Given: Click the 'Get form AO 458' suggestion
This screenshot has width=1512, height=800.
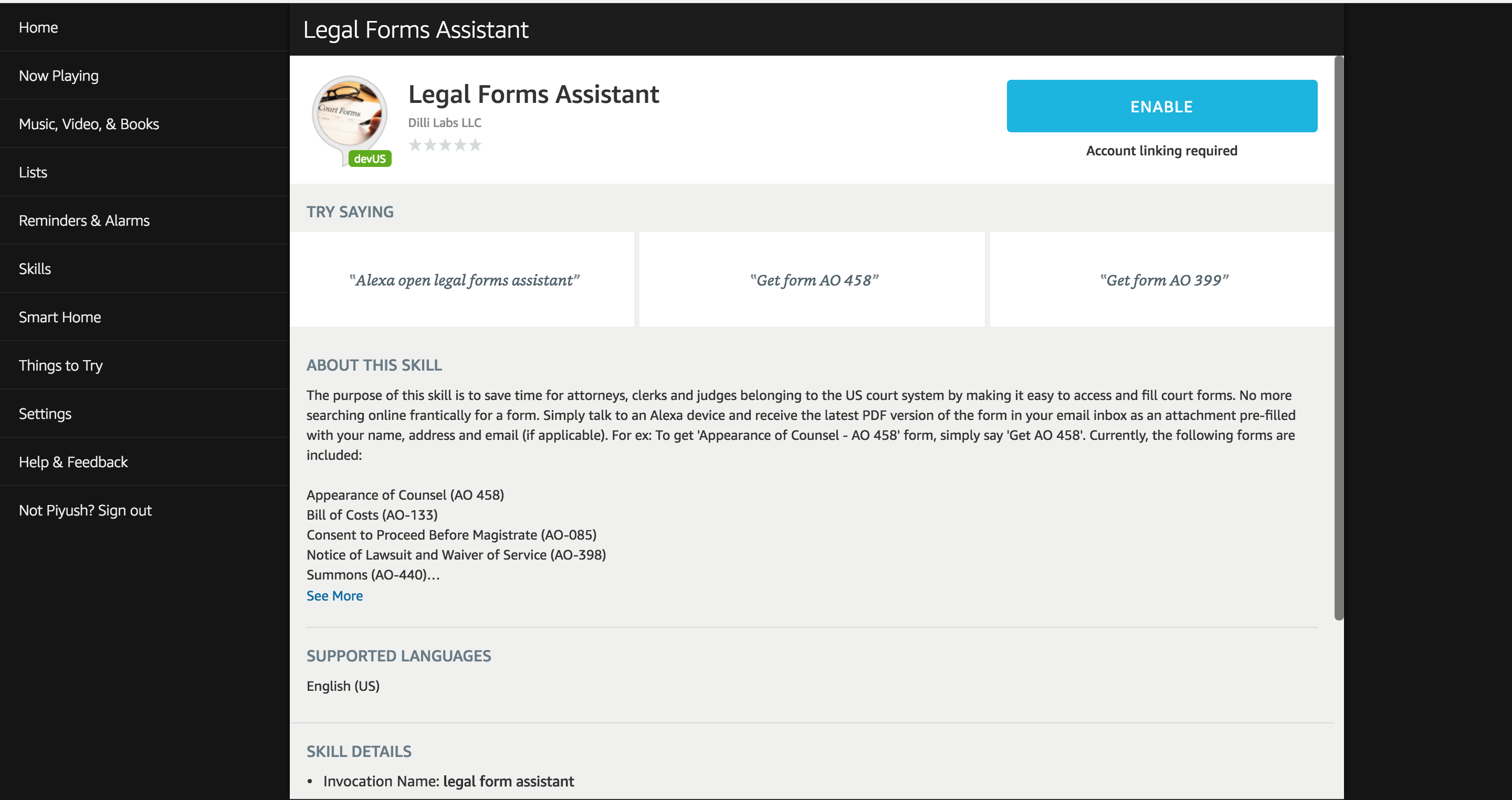Looking at the screenshot, I should point(815,280).
